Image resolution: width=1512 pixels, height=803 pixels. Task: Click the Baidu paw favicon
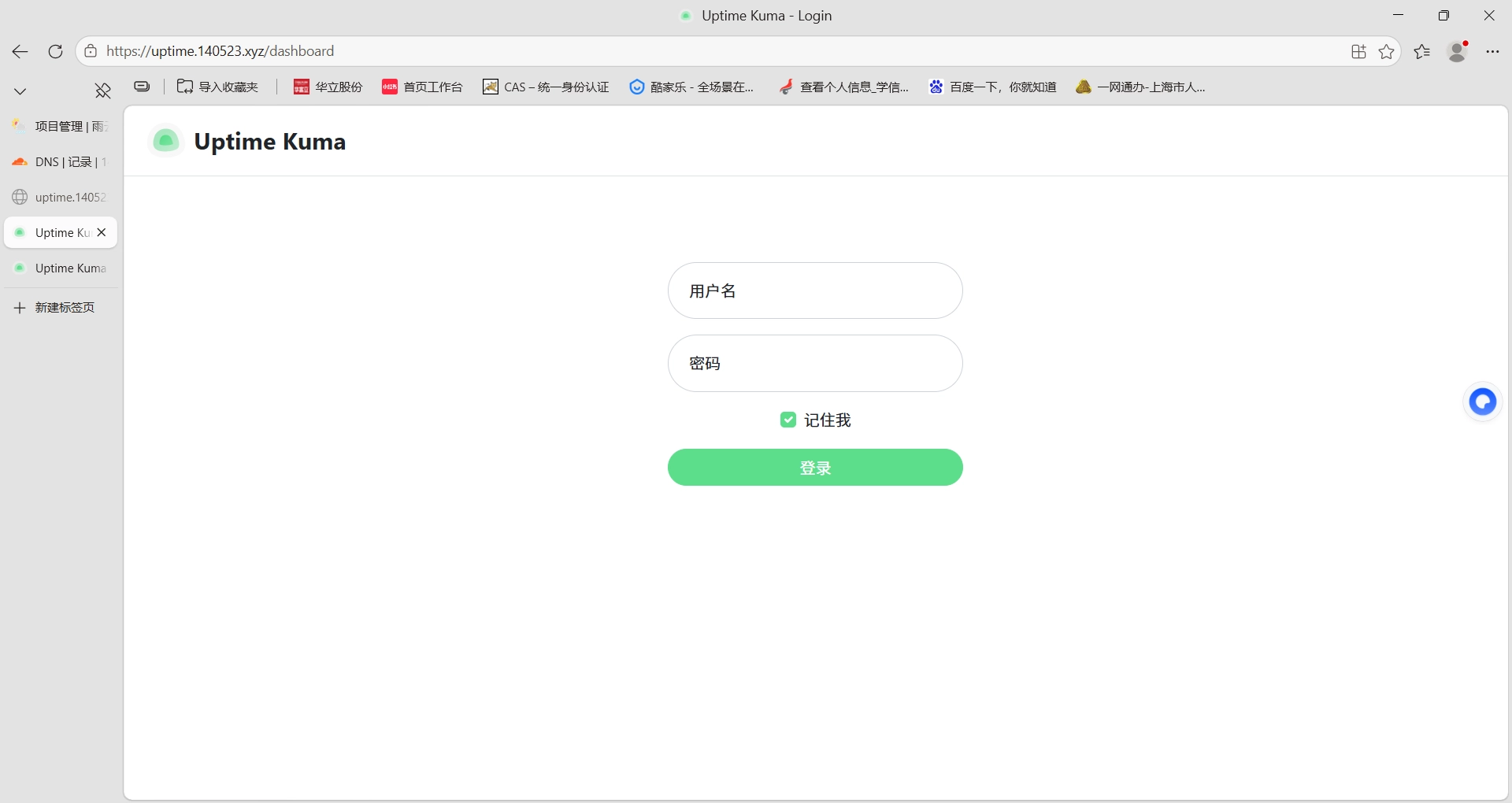point(936,87)
